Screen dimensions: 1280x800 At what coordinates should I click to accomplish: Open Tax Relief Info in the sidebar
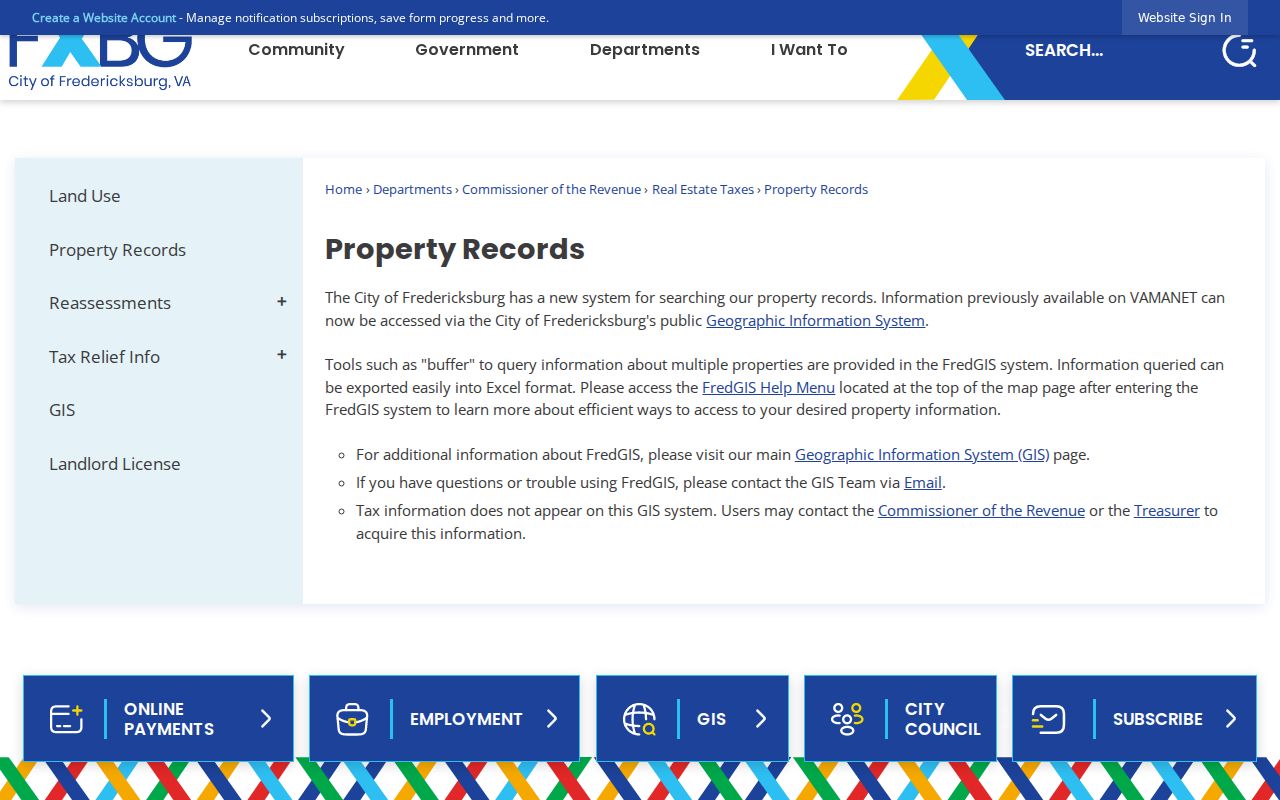point(105,357)
